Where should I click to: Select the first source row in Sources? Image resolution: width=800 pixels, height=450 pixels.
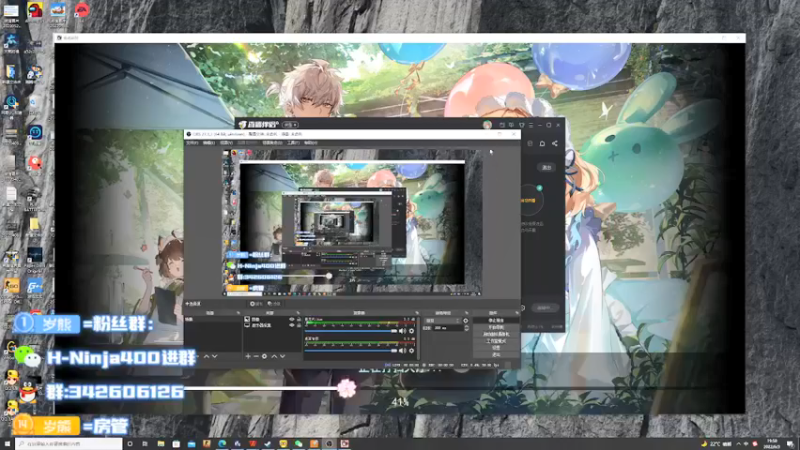272,319
